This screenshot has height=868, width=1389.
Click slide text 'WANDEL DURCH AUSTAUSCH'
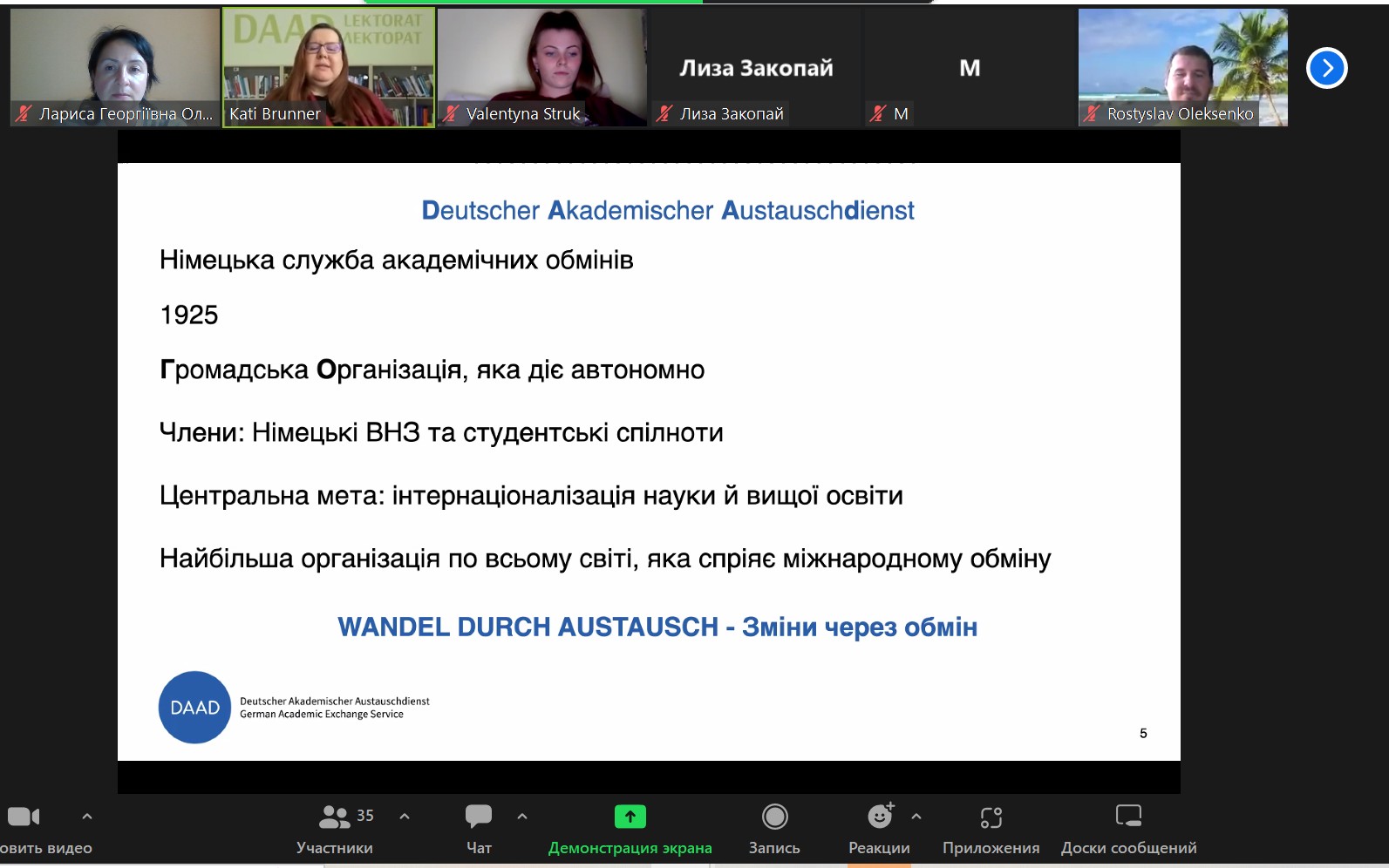[x=528, y=627]
